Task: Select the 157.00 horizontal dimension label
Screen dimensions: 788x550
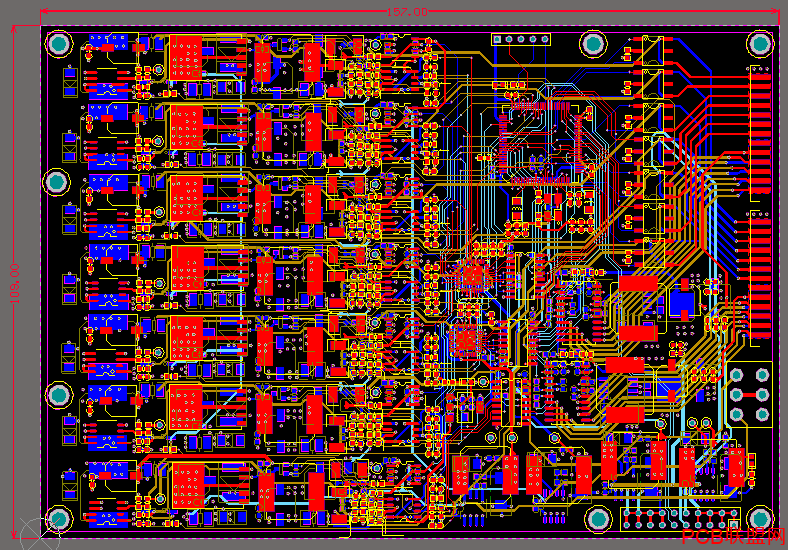Action: (x=407, y=12)
